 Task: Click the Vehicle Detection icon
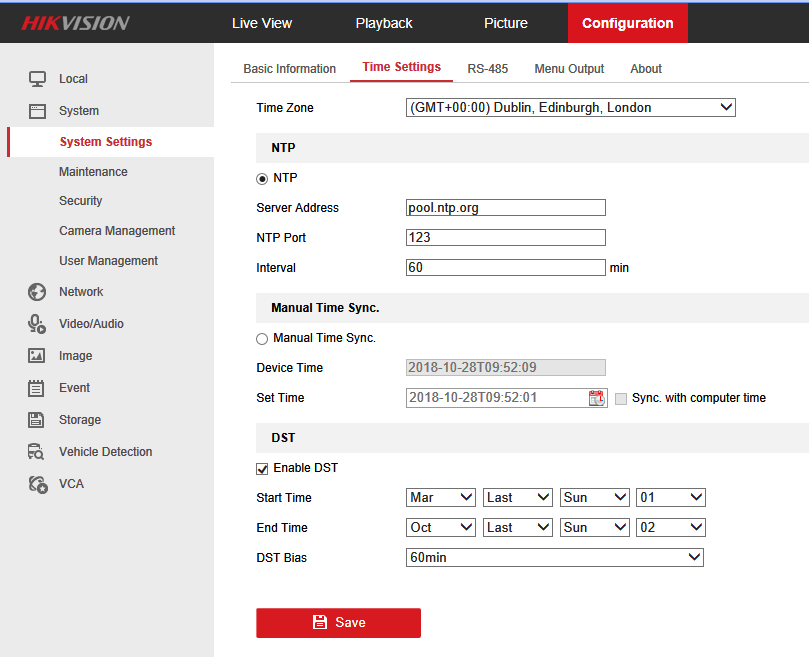pos(37,452)
